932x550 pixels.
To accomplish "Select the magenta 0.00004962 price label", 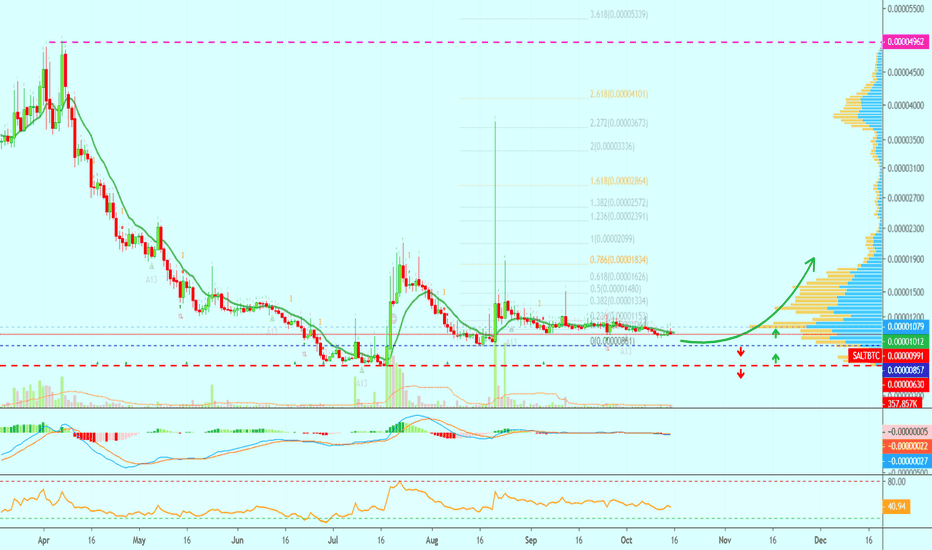I will [907, 42].
